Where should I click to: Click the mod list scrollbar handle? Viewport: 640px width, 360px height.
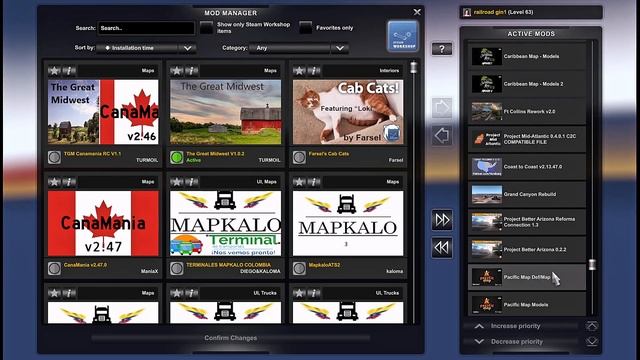click(413, 67)
